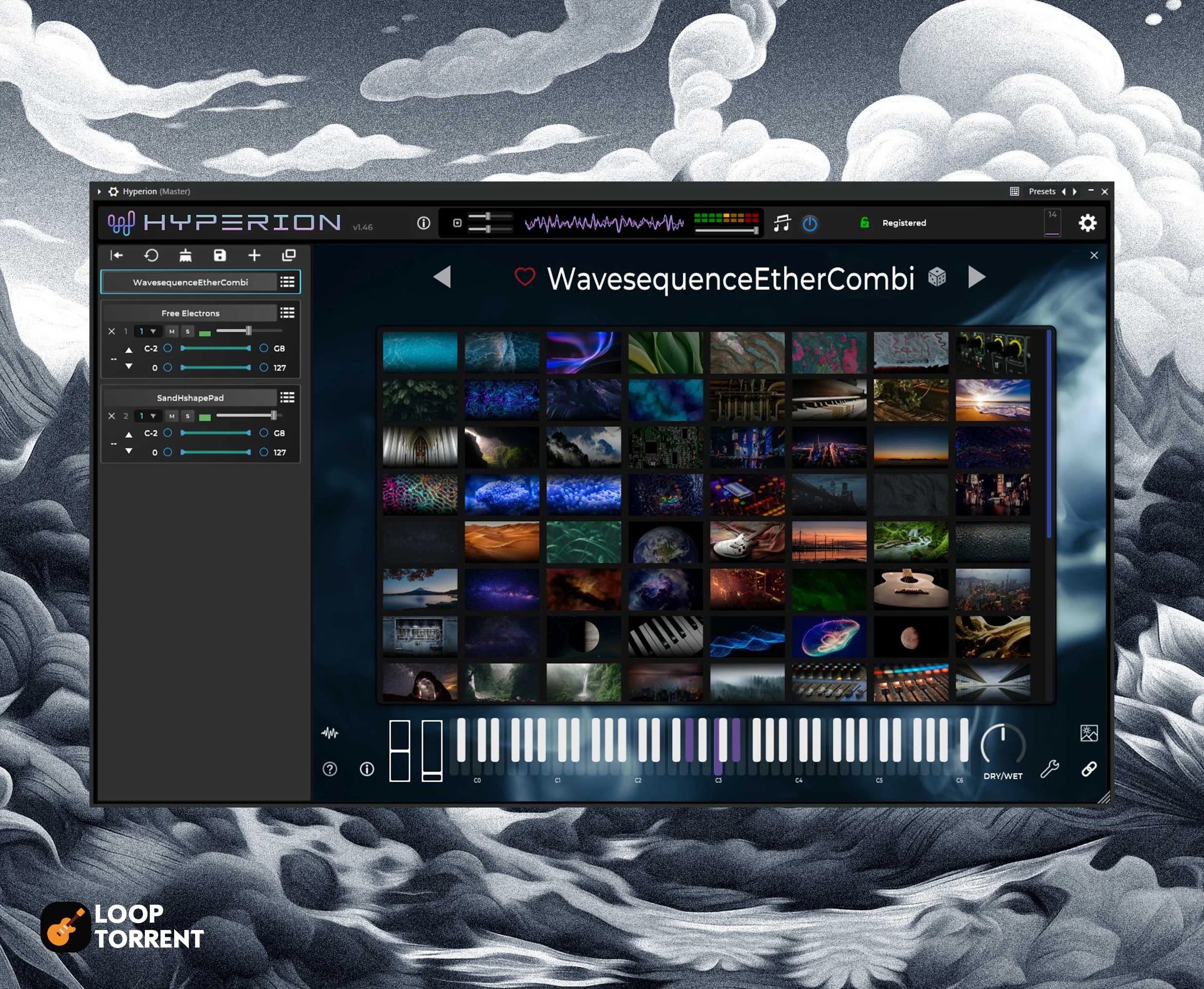Add a new layer with the plus icon
This screenshot has width=1204, height=989.
point(254,255)
